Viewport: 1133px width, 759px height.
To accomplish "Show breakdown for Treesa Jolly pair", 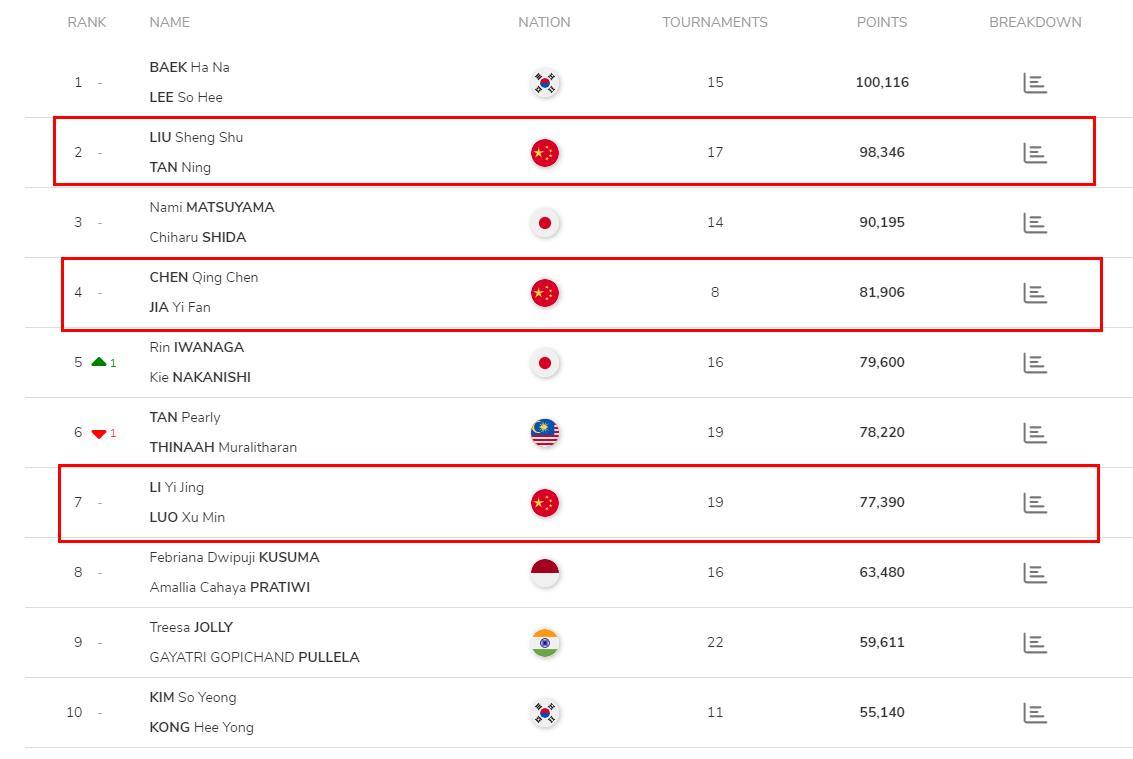I will [x=1035, y=643].
